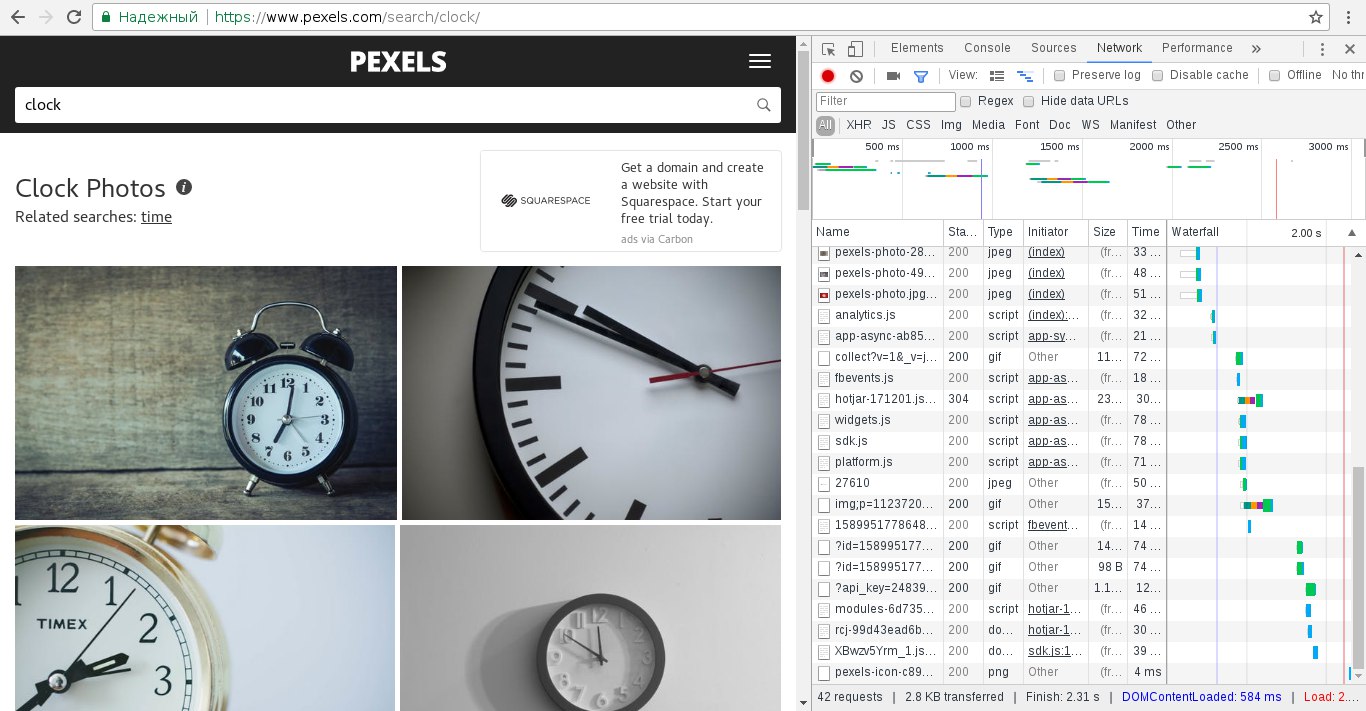
Task: Click the Squarespace ad logo
Action: [x=546, y=201]
